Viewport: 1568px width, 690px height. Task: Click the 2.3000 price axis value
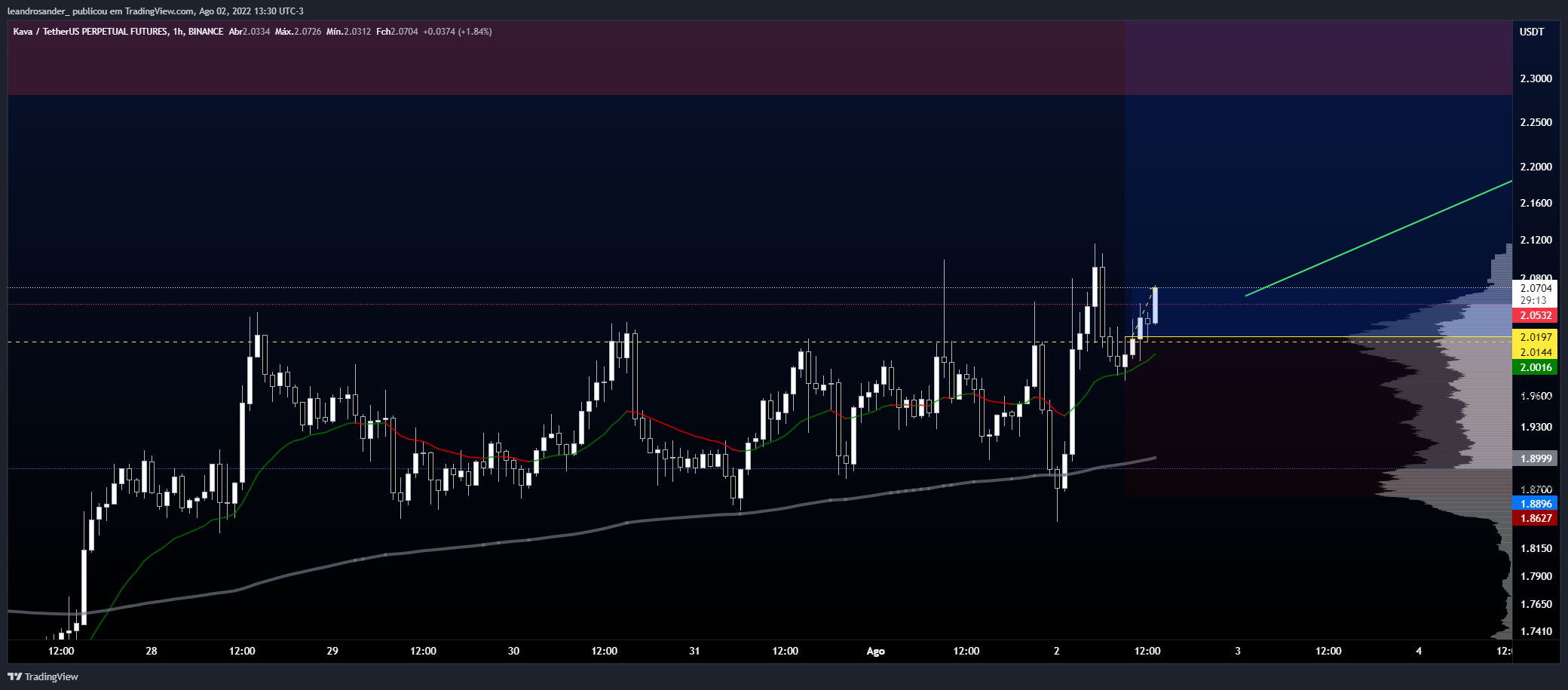click(1536, 78)
